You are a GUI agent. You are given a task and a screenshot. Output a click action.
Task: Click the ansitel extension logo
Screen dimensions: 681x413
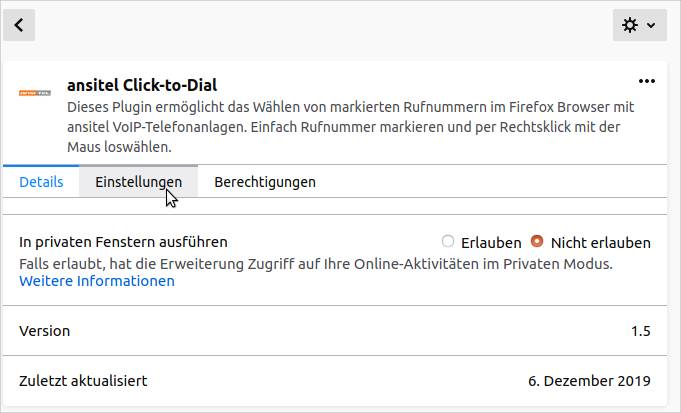[x=35, y=92]
